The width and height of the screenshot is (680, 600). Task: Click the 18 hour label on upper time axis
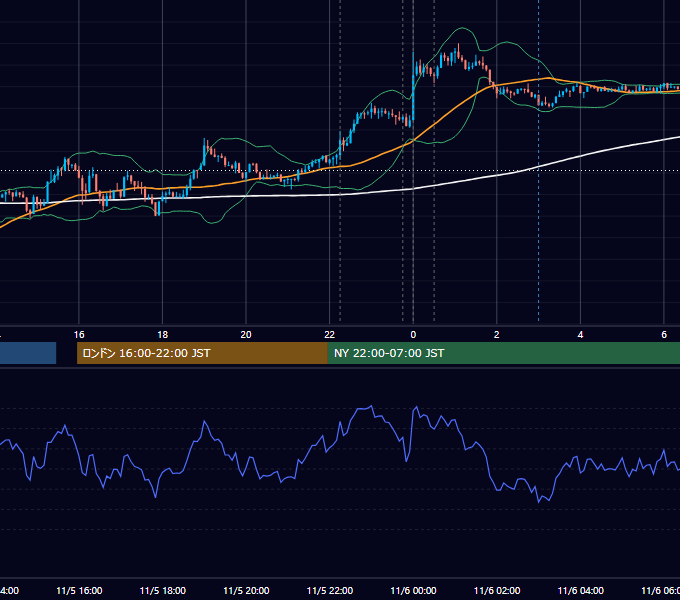coord(162,335)
